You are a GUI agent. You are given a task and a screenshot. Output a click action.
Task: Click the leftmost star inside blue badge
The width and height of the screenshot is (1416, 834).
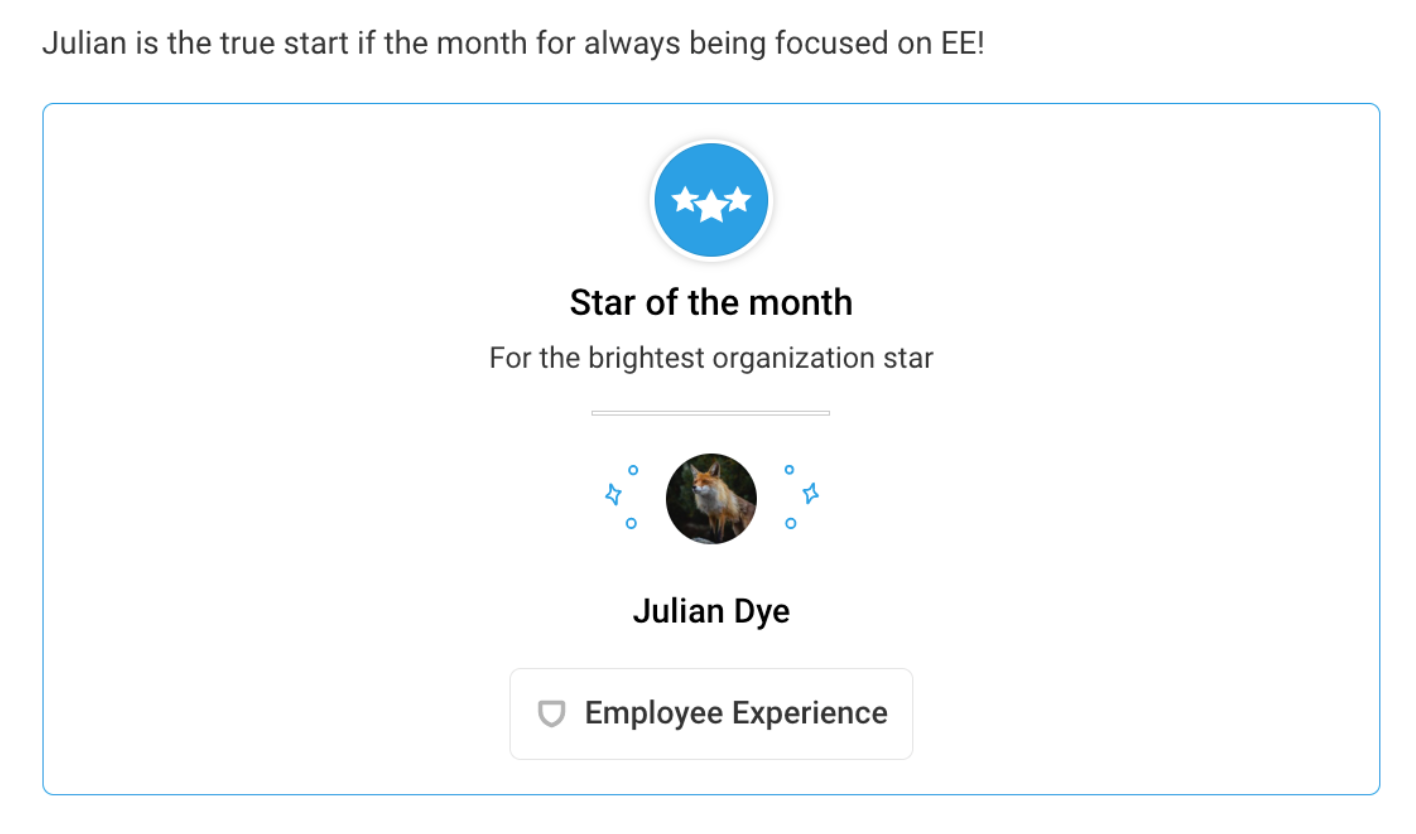(685, 200)
